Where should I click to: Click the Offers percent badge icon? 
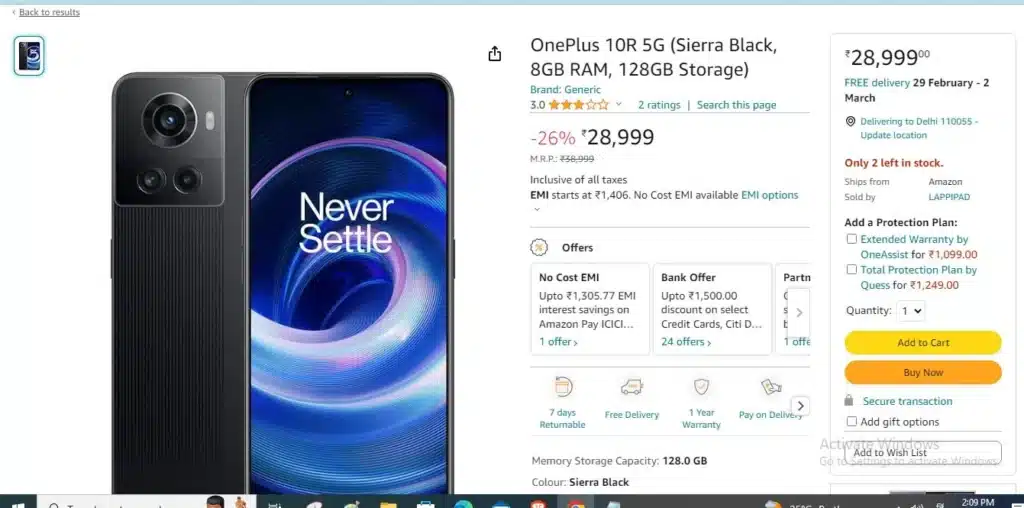click(x=539, y=247)
